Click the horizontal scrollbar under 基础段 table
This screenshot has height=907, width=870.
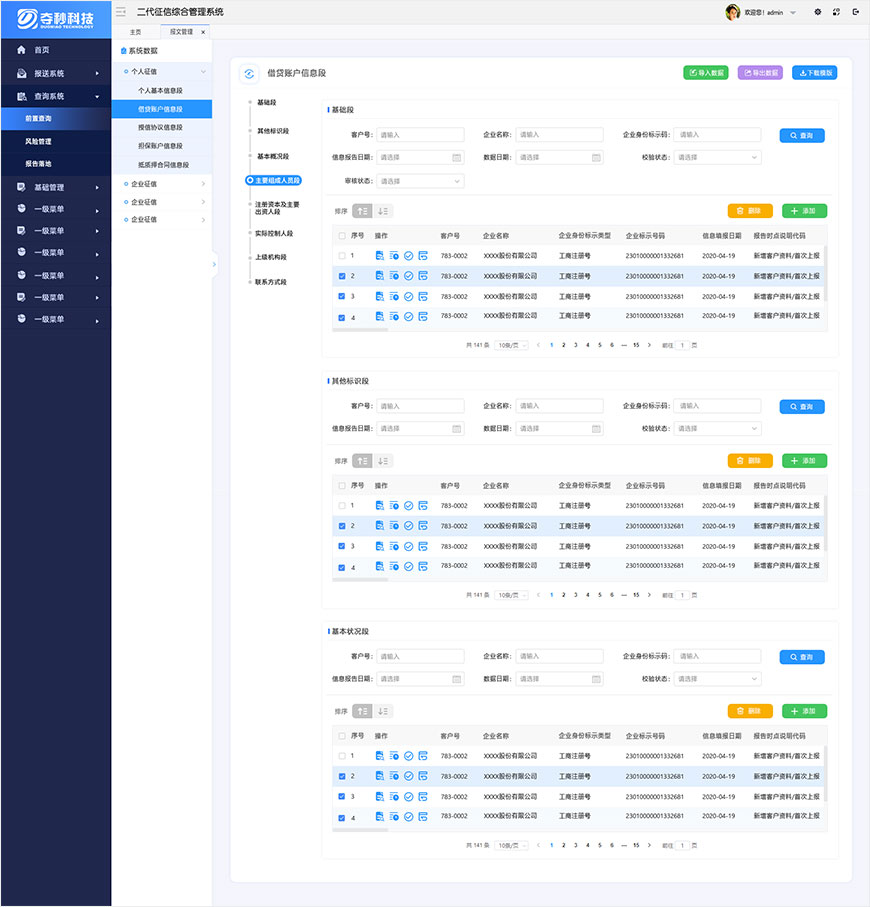click(360, 329)
